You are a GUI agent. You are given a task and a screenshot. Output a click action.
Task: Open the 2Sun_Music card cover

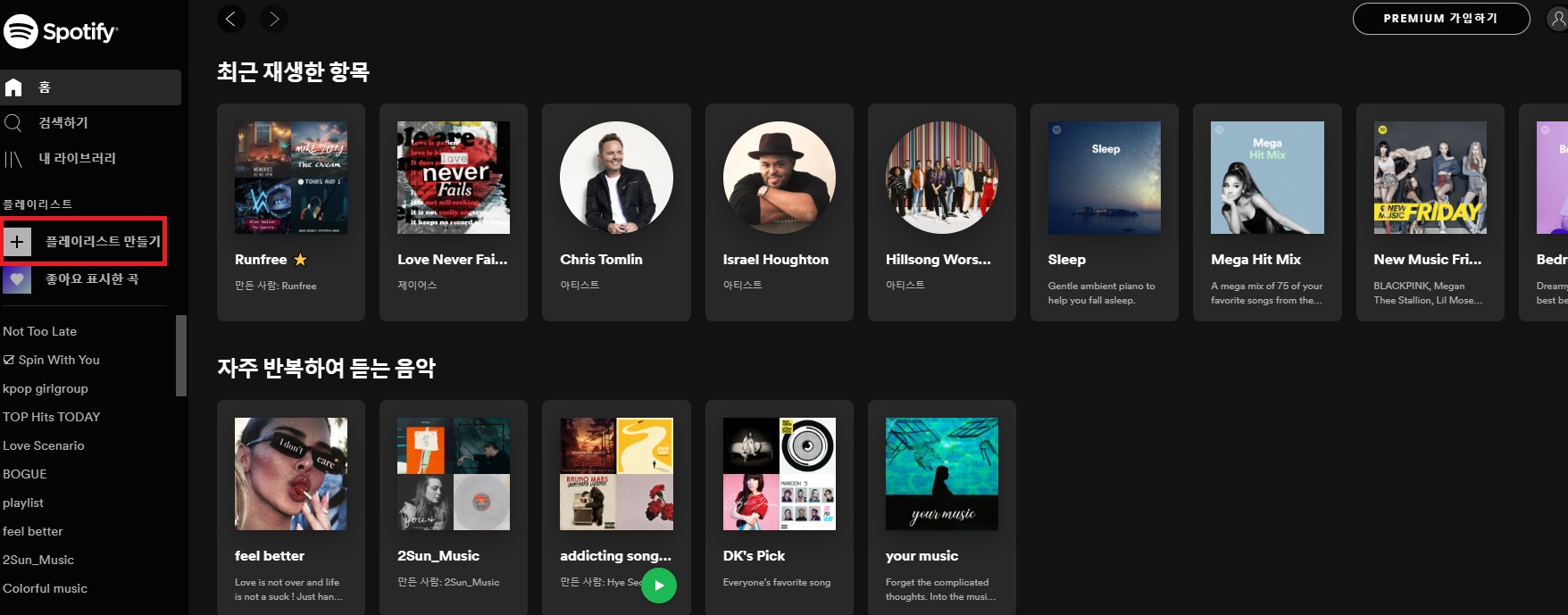454,474
